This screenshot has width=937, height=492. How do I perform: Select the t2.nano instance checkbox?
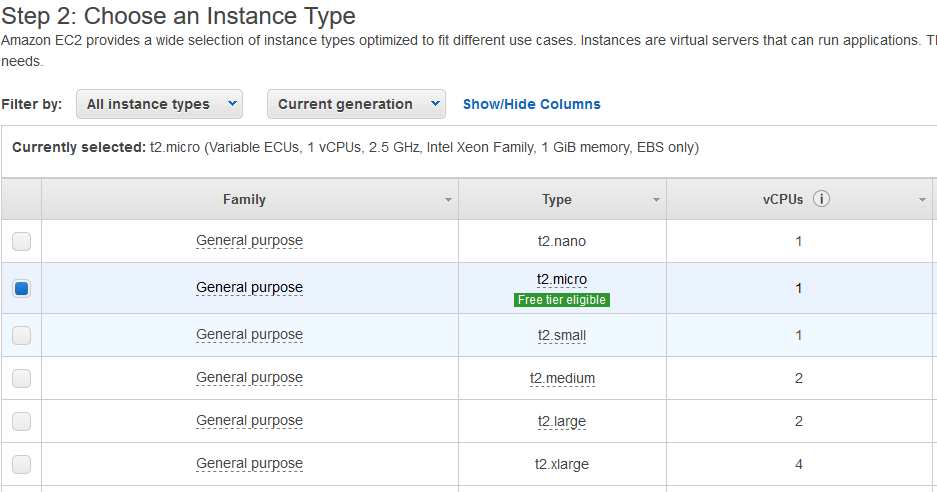(22, 242)
